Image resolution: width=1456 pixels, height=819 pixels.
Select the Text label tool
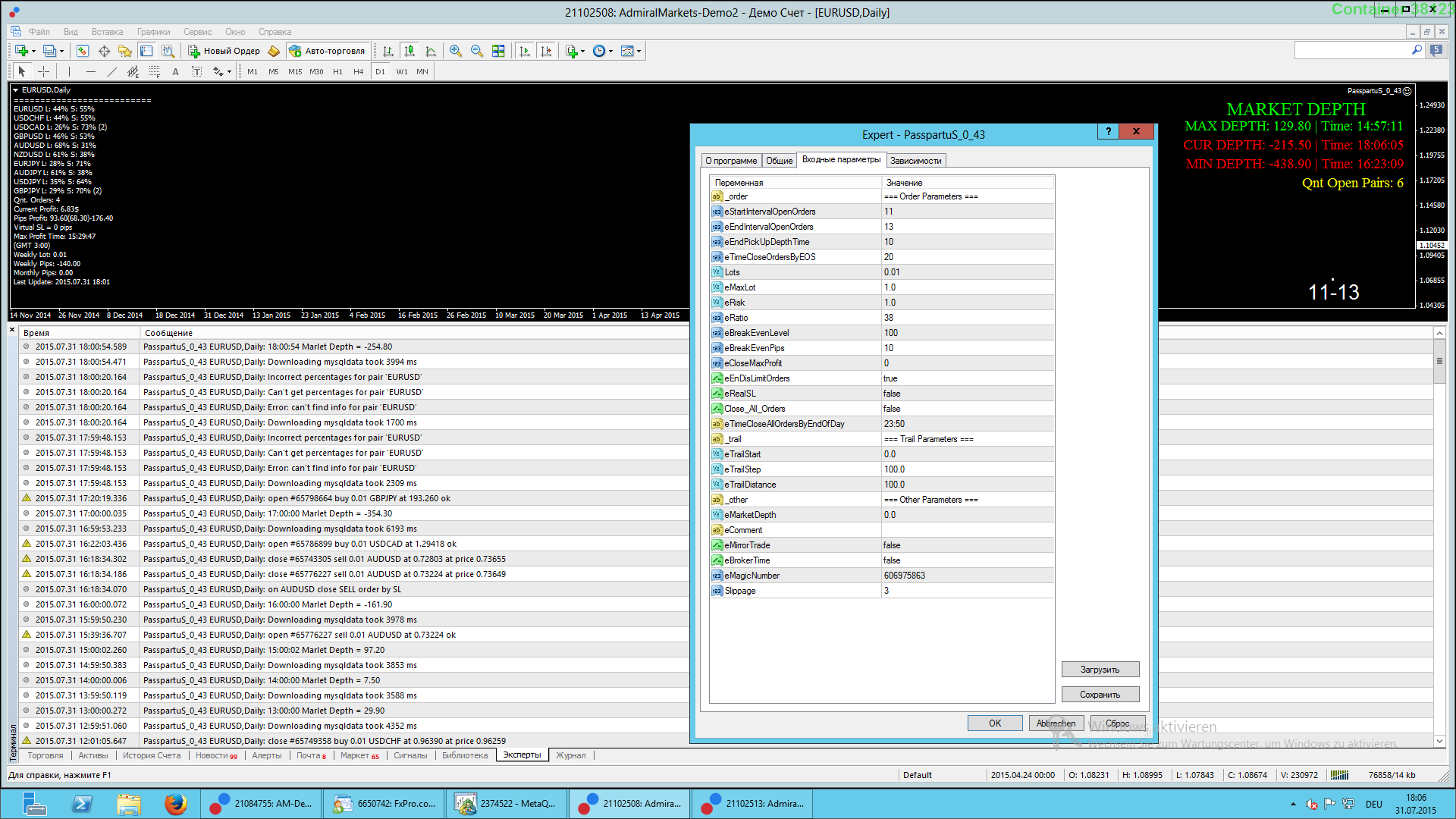click(x=175, y=71)
